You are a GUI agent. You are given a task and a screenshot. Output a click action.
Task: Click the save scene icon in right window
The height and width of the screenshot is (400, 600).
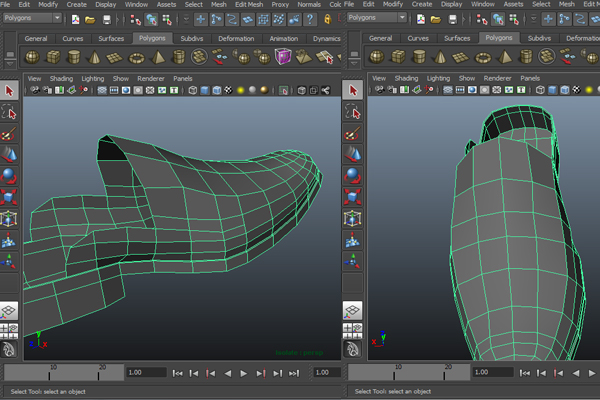tap(452, 20)
